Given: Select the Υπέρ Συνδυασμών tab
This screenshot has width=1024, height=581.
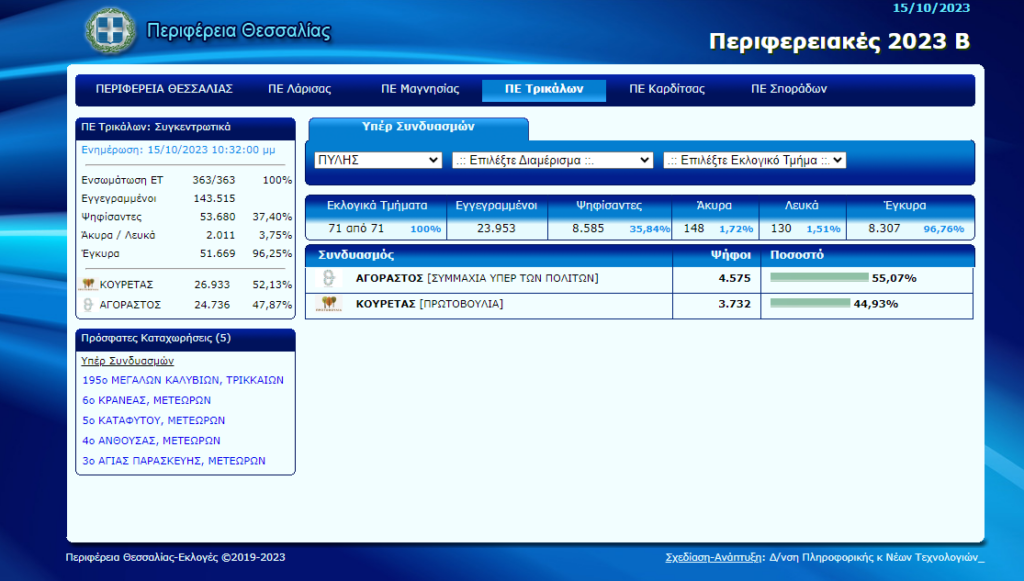Looking at the screenshot, I should [x=418, y=127].
